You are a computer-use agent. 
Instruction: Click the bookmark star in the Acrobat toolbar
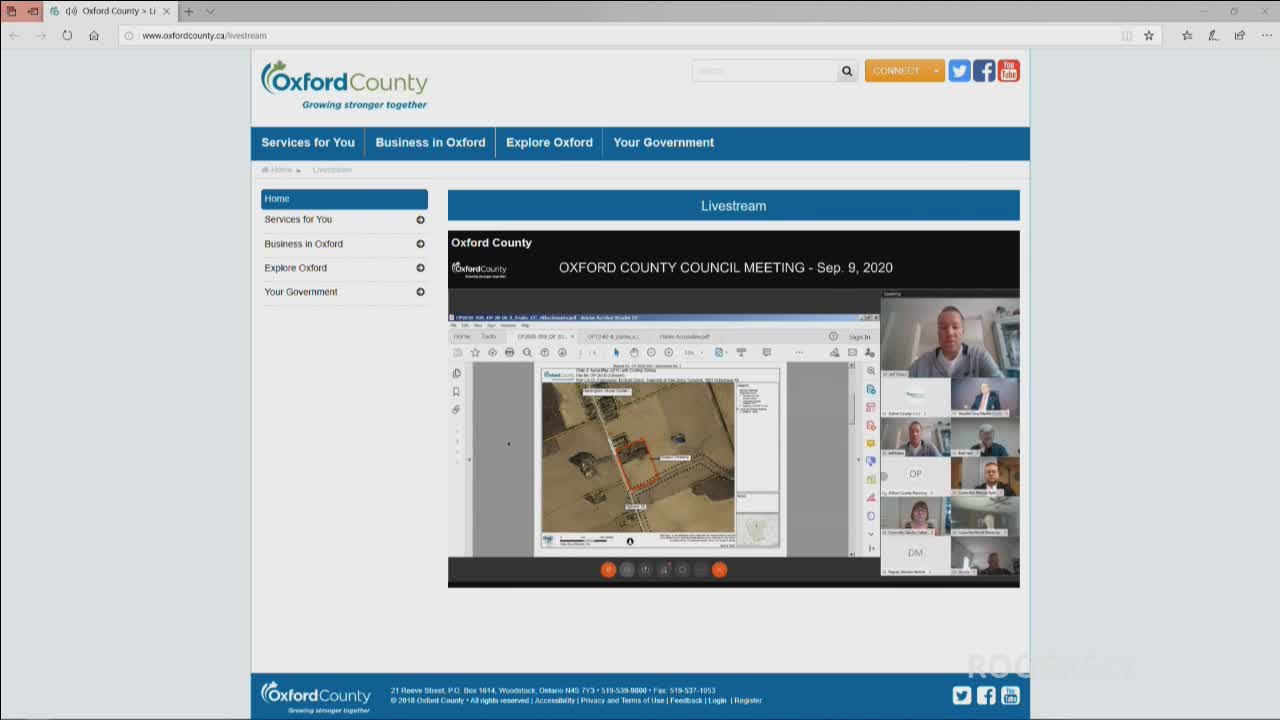[x=475, y=353]
